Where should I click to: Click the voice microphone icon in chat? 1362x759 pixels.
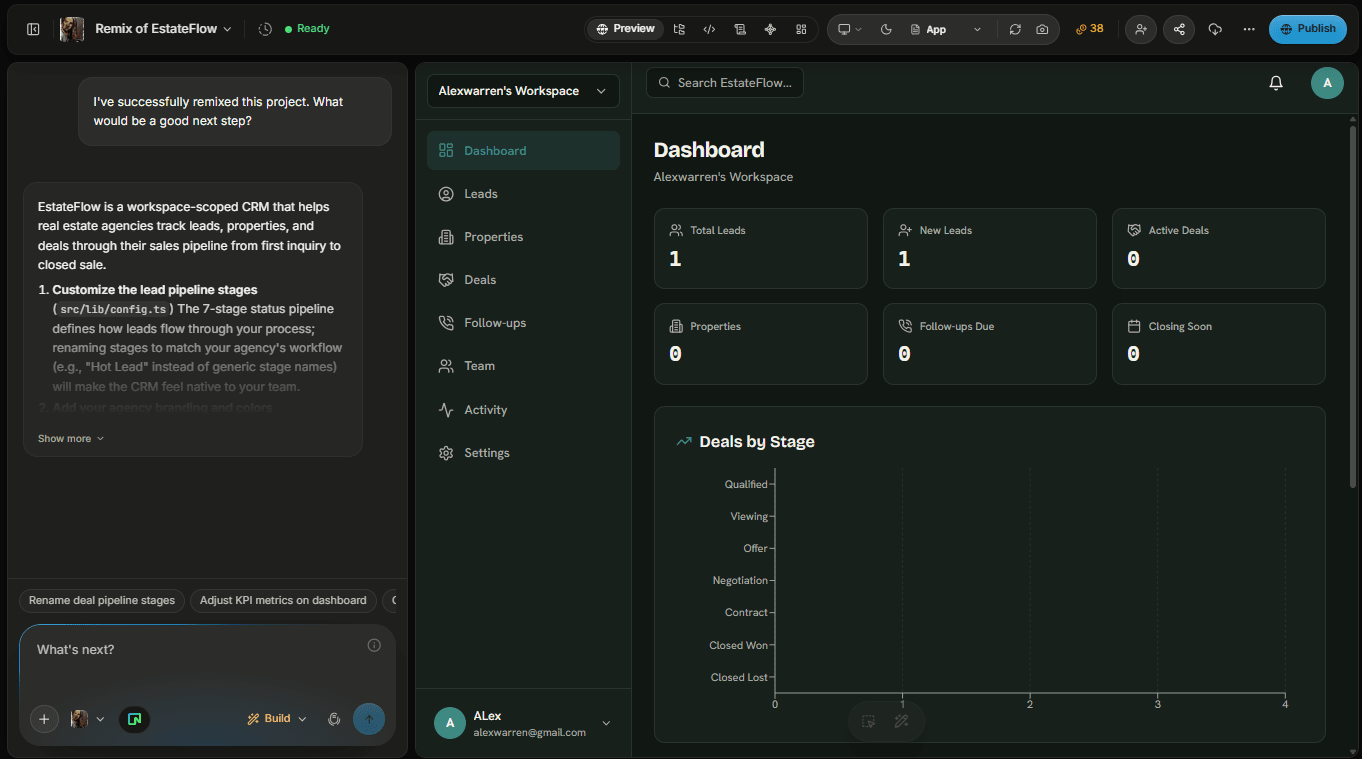click(x=334, y=719)
